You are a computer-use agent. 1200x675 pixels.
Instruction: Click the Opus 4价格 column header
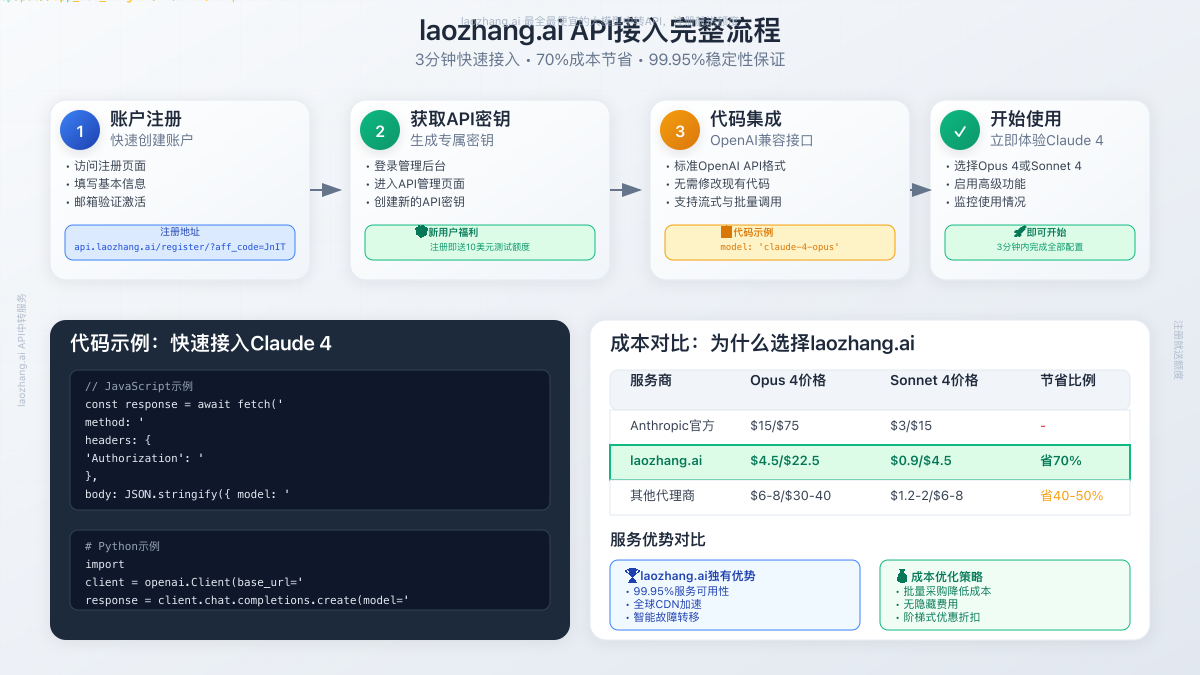[788, 380]
